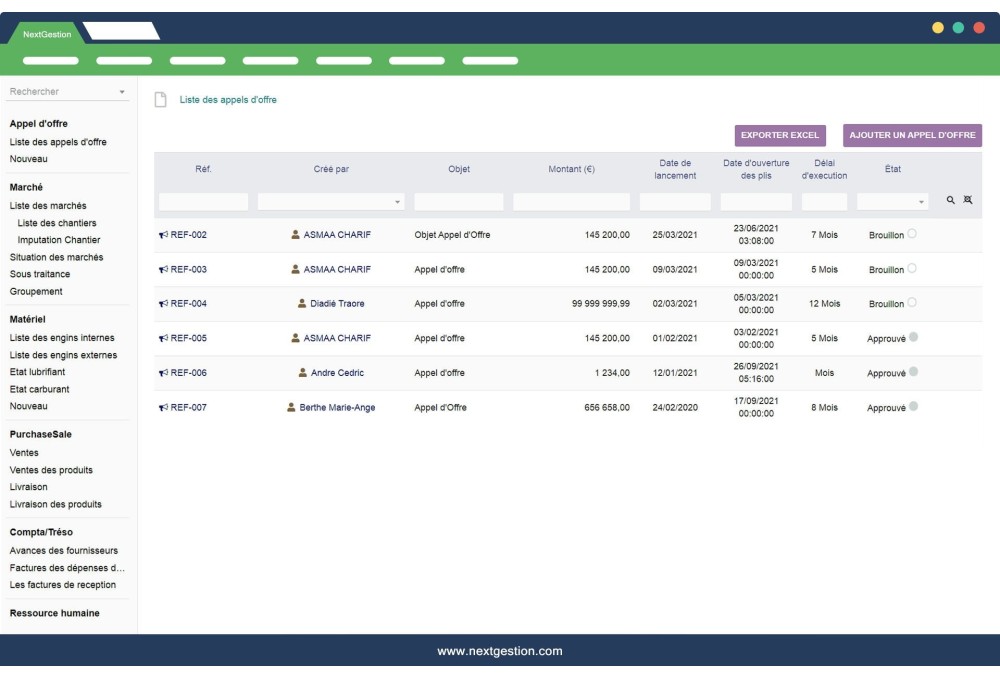Click the document icon next to page title
The height and width of the screenshot is (679, 1000).
pyautogui.click(x=158, y=101)
